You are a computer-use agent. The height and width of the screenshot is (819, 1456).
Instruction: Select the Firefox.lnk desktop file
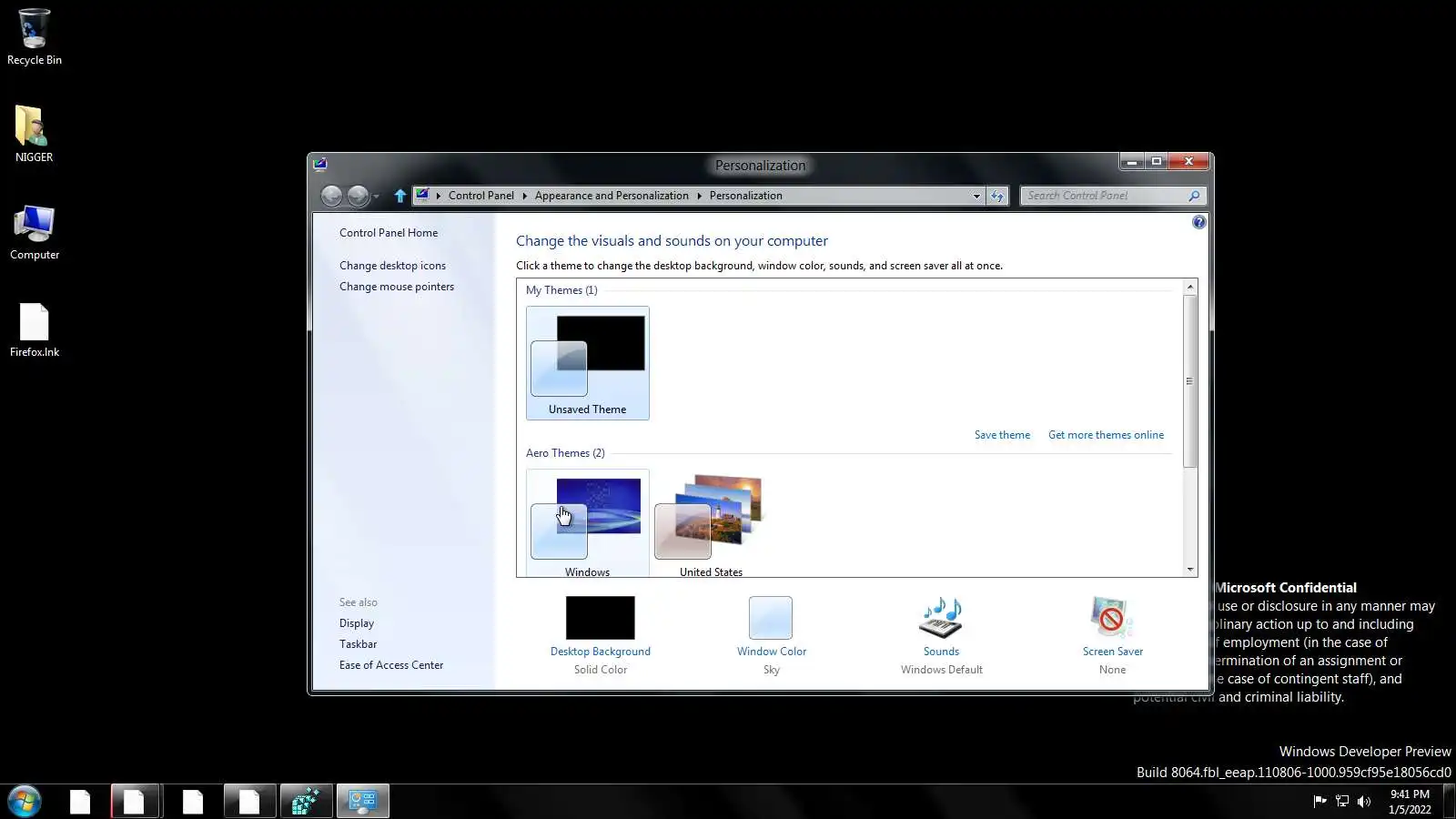click(x=35, y=329)
